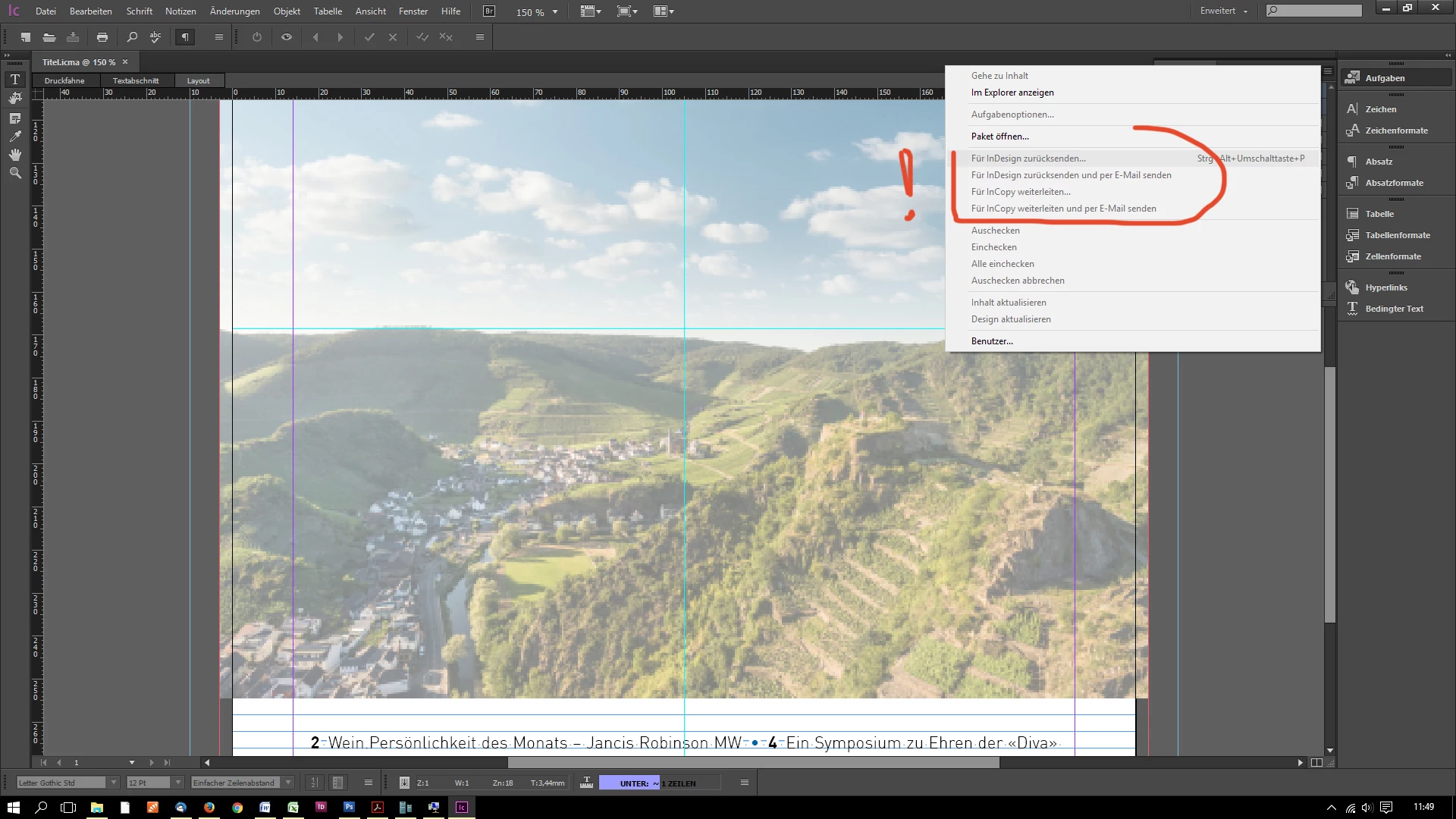Click Paket öffnen... menu entry
Viewport: 1456px width, 819px height.
[x=999, y=136]
